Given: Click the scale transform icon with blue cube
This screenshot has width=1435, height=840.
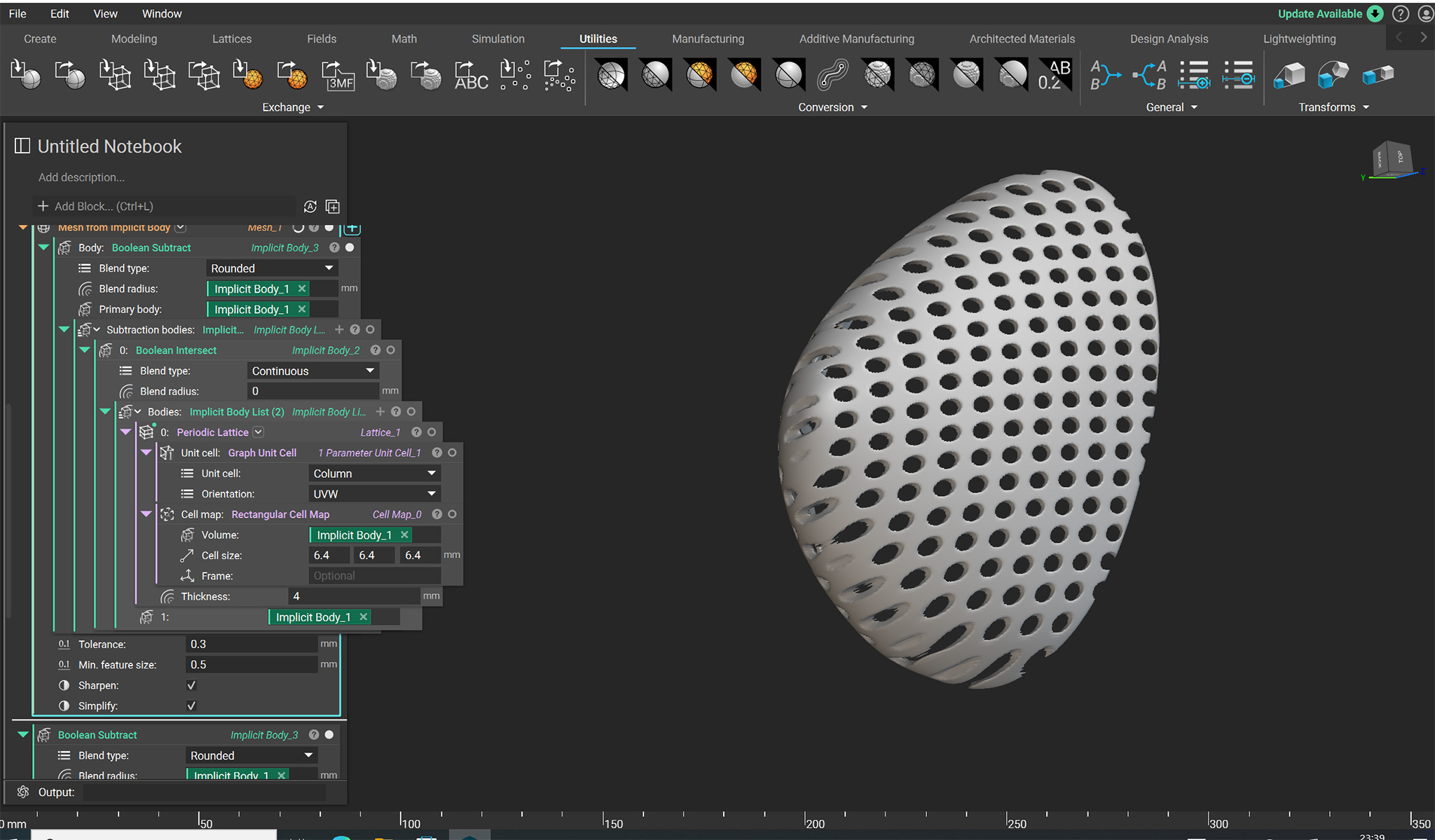Looking at the screenshot, I should [1288, 75].
